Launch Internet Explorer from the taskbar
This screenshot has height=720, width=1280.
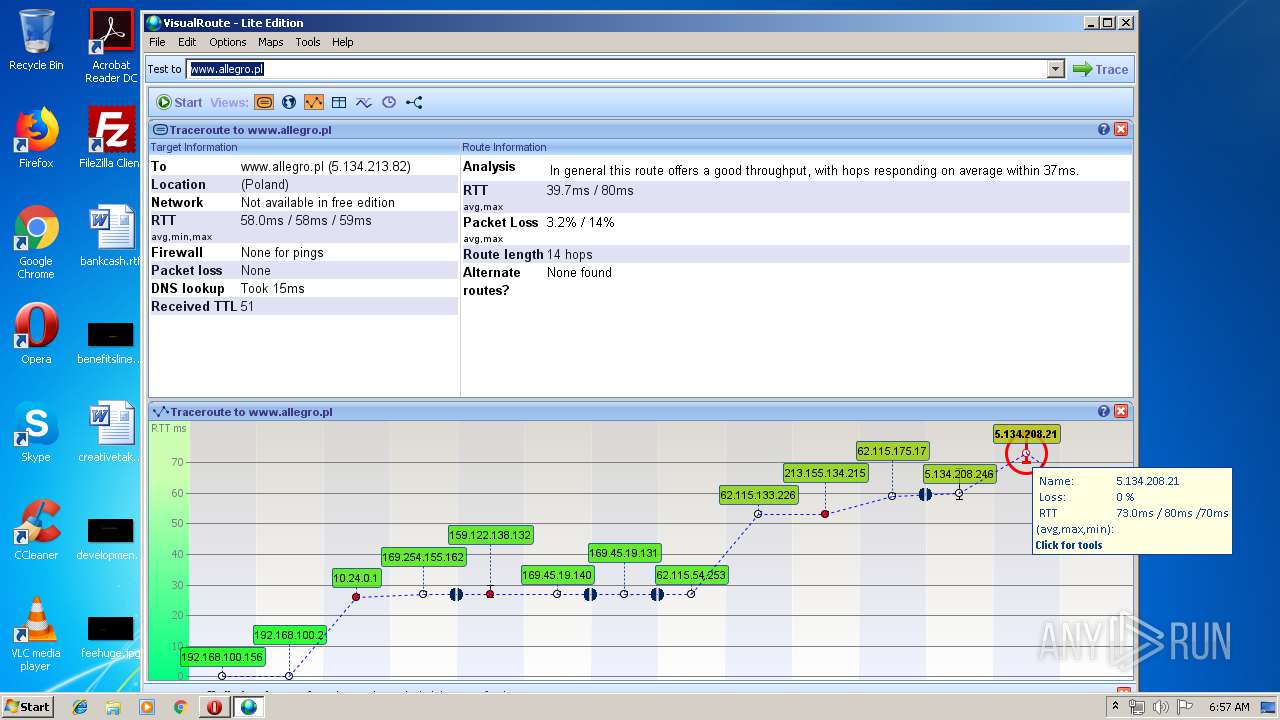click(x=80, y=707)
